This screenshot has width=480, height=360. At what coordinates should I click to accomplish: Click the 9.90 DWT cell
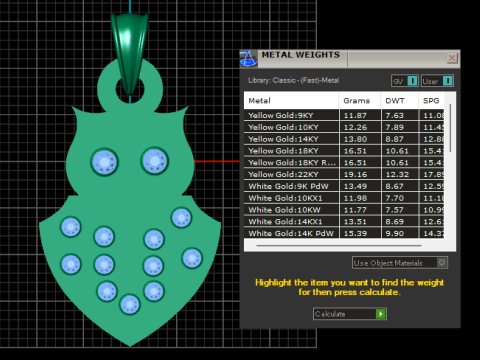400,233
